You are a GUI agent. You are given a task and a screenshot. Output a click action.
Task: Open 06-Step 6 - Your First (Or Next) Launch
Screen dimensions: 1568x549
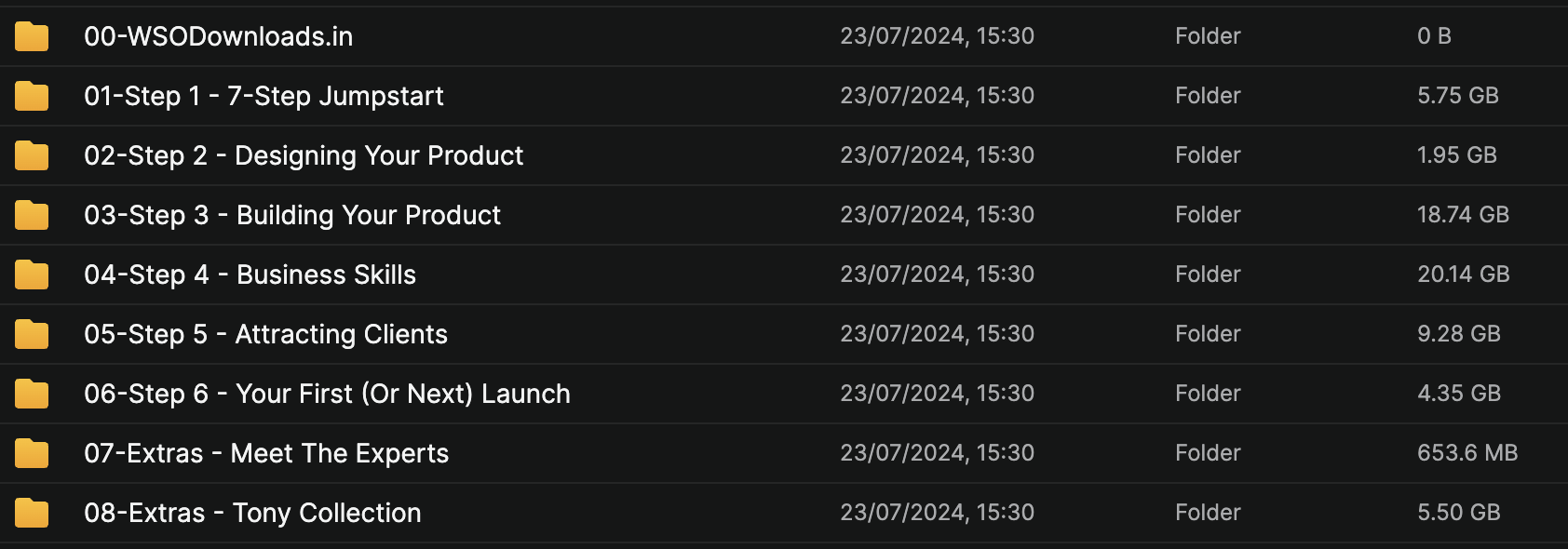tap(327, 394)
